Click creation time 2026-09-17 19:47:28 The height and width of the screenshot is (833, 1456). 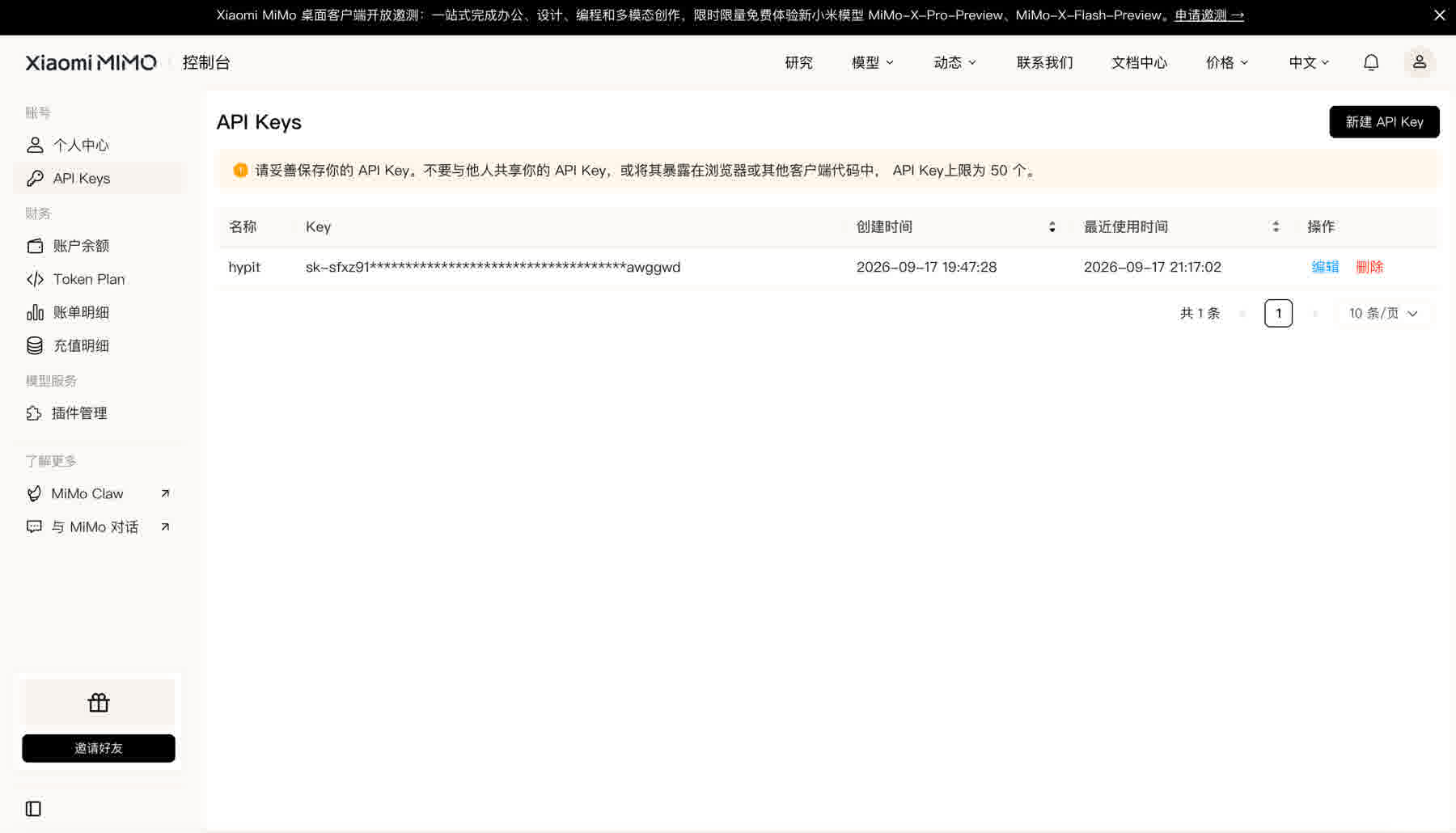[x=926, y=267]
